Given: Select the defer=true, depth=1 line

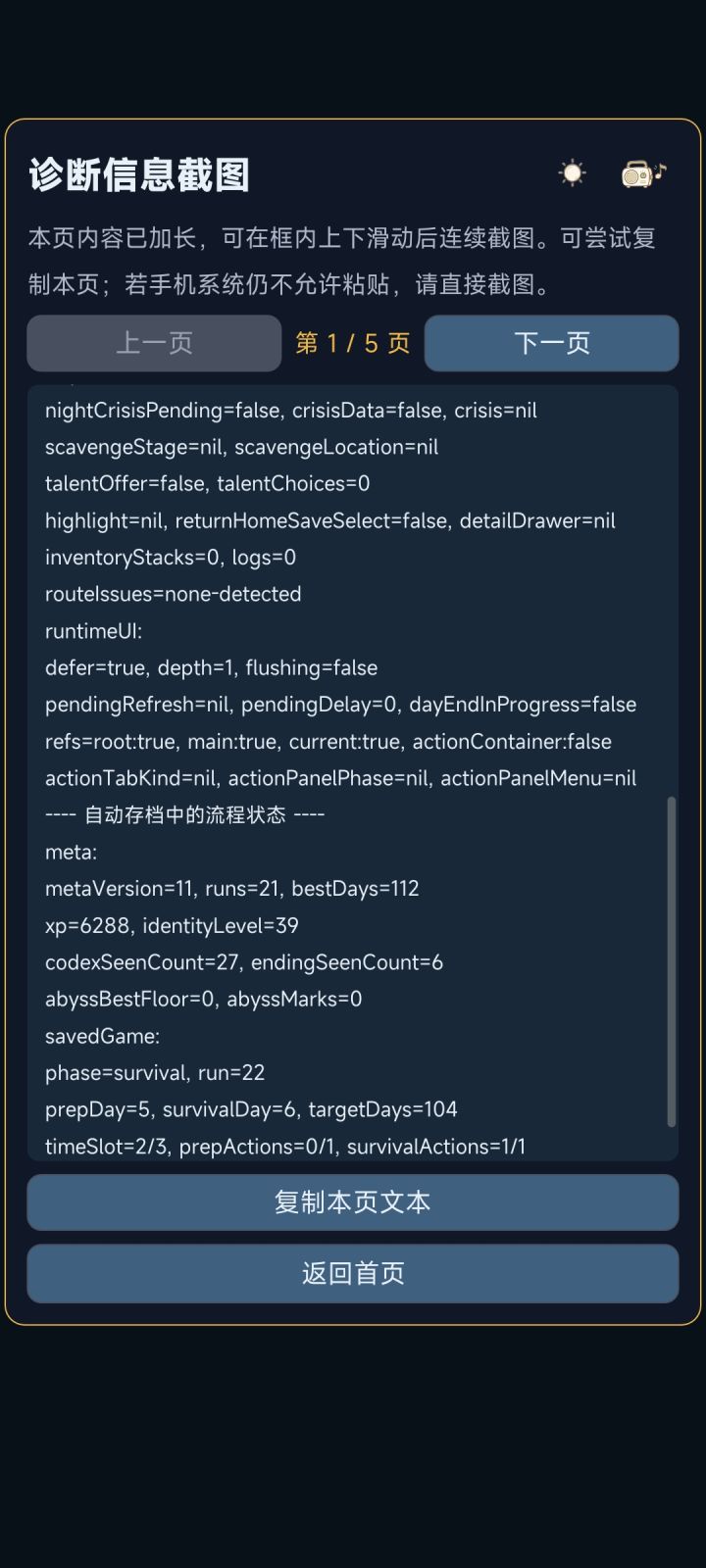Looking at the screenshot, I should tap(212, 668).
